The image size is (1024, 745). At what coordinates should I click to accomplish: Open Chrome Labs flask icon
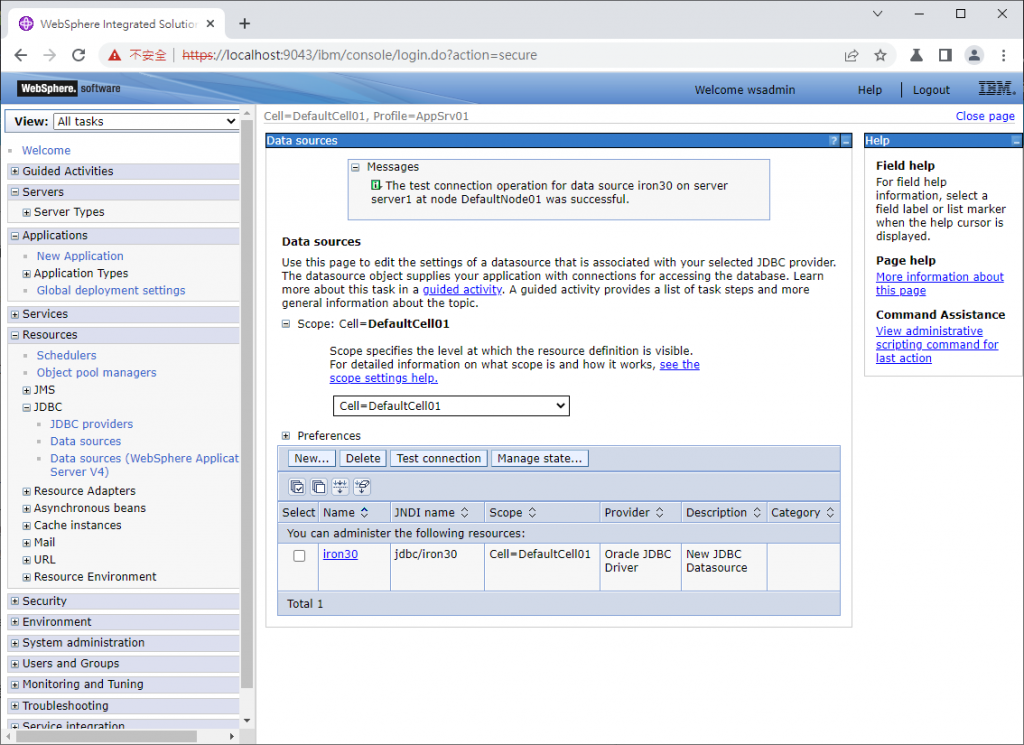coord(916,55)
